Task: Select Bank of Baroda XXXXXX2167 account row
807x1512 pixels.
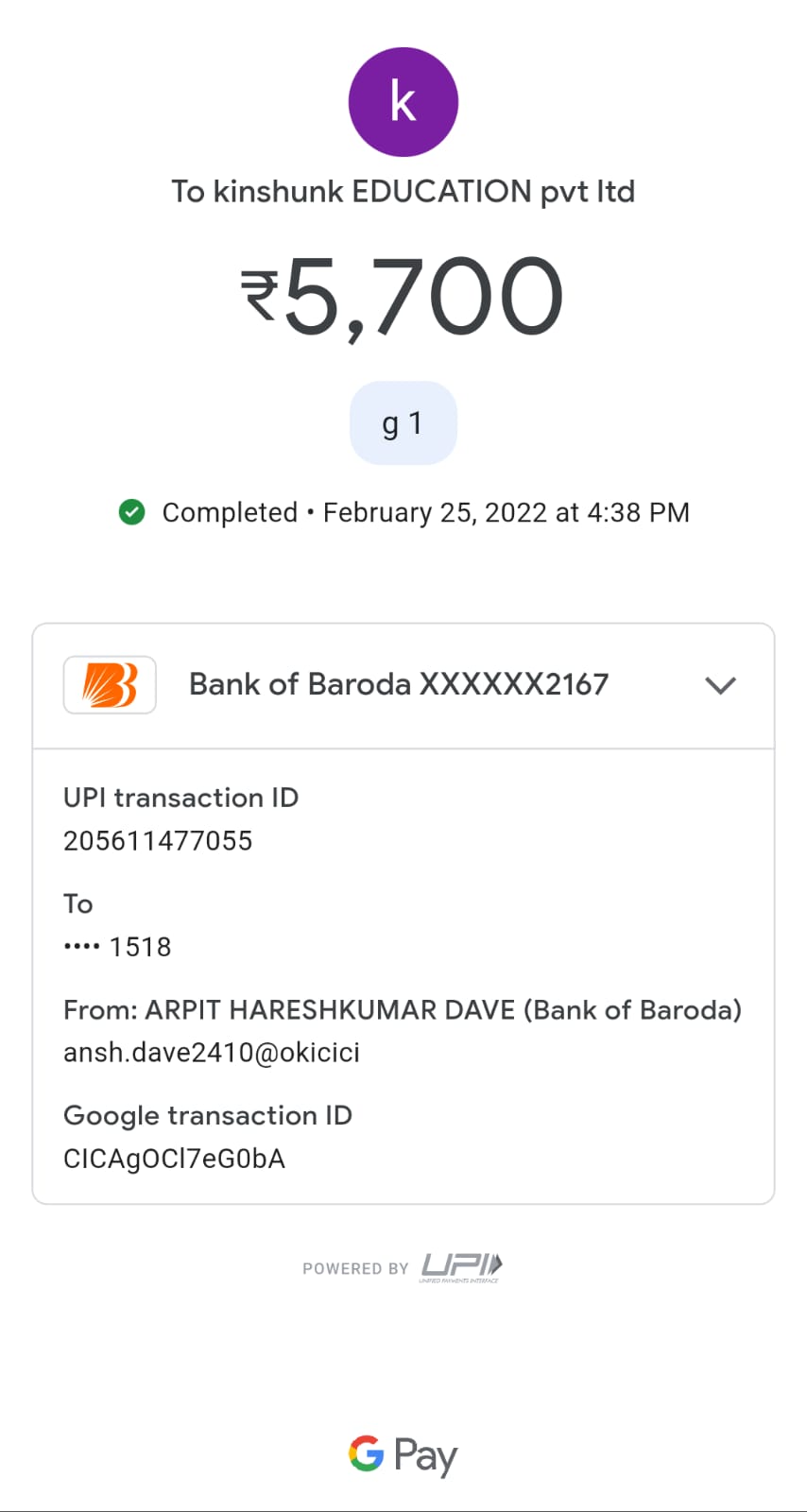Action: coord(399,684)
